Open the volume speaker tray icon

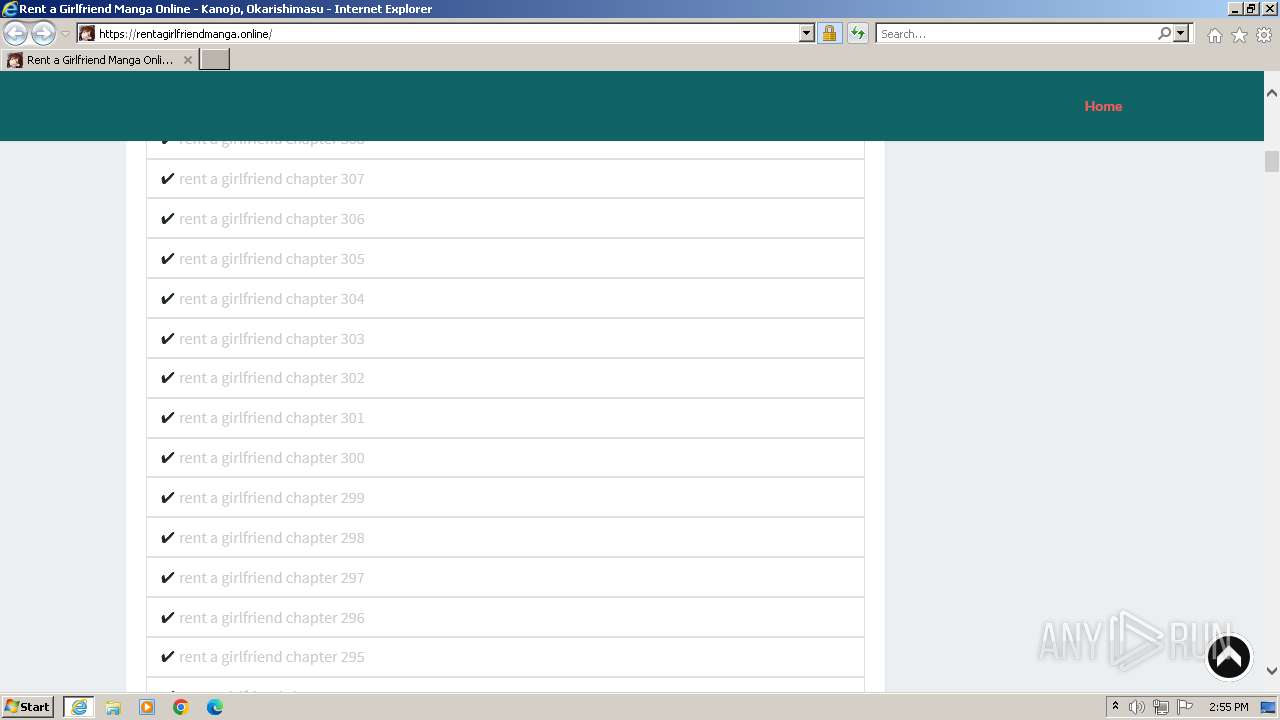(x=1137, y=707)
